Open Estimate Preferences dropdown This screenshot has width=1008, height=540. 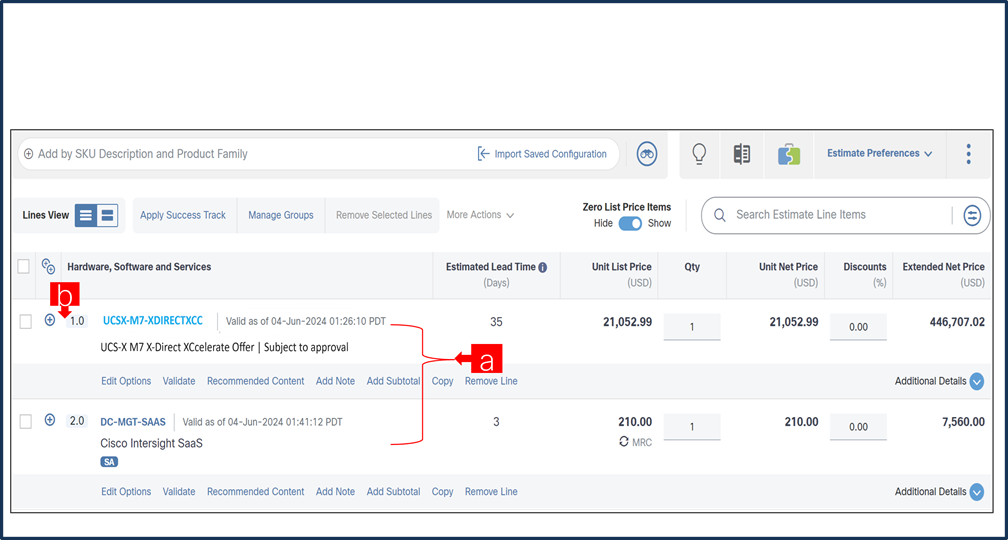click(879, 154)
